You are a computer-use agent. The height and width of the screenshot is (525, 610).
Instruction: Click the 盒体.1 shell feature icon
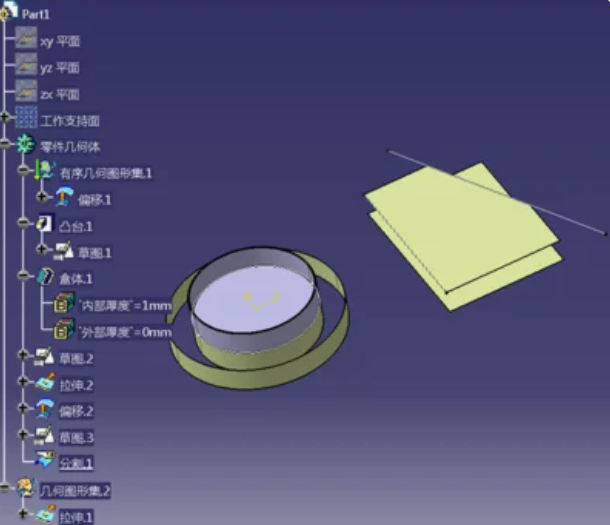[45, 277]
